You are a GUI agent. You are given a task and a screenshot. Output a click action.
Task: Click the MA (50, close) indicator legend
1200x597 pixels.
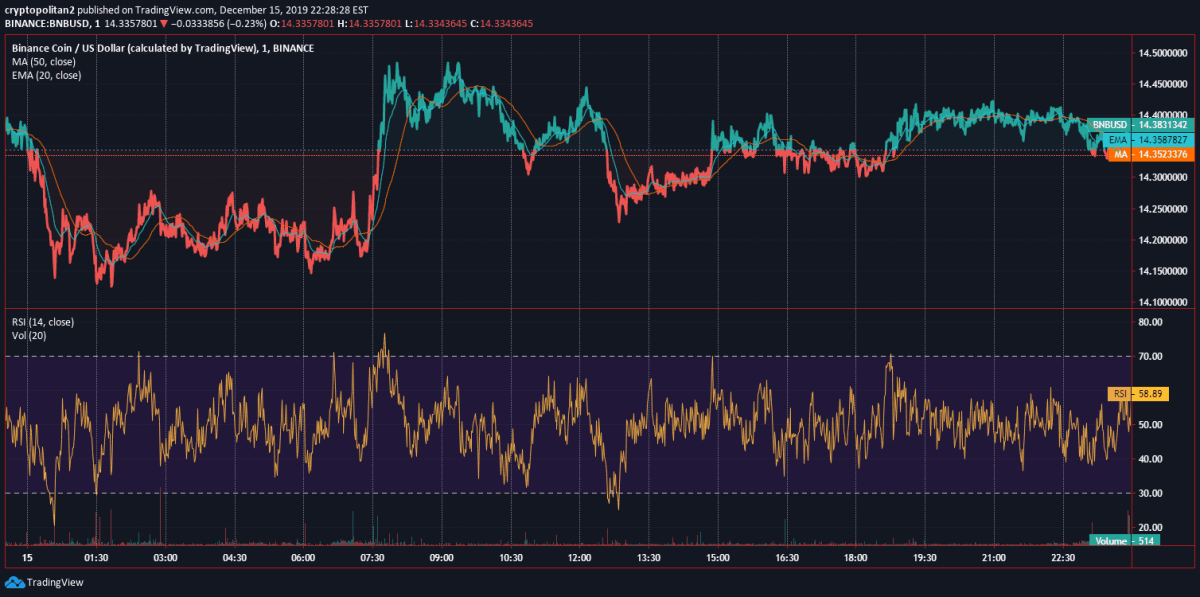(x=44, y=61)
